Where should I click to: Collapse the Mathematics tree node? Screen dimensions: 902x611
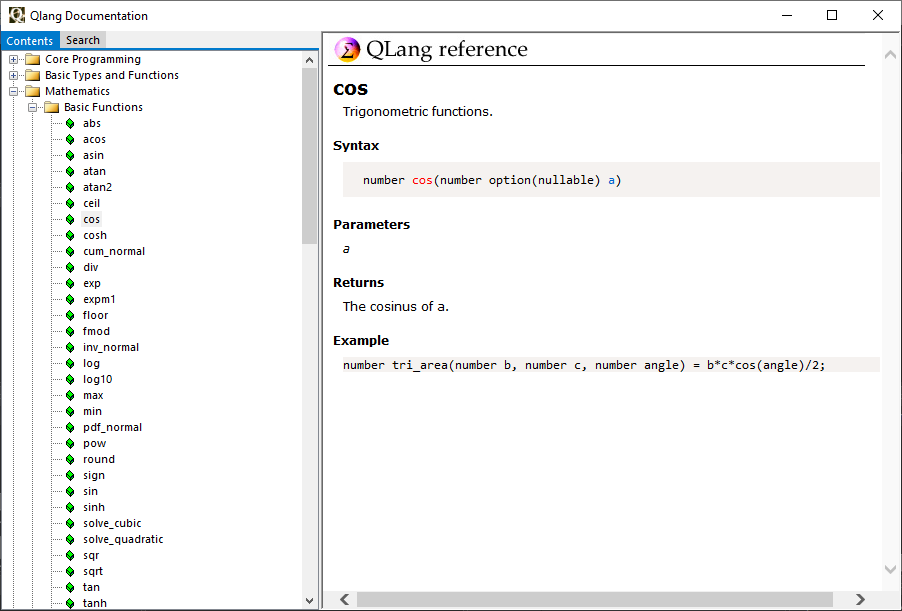tap(13, 91)
